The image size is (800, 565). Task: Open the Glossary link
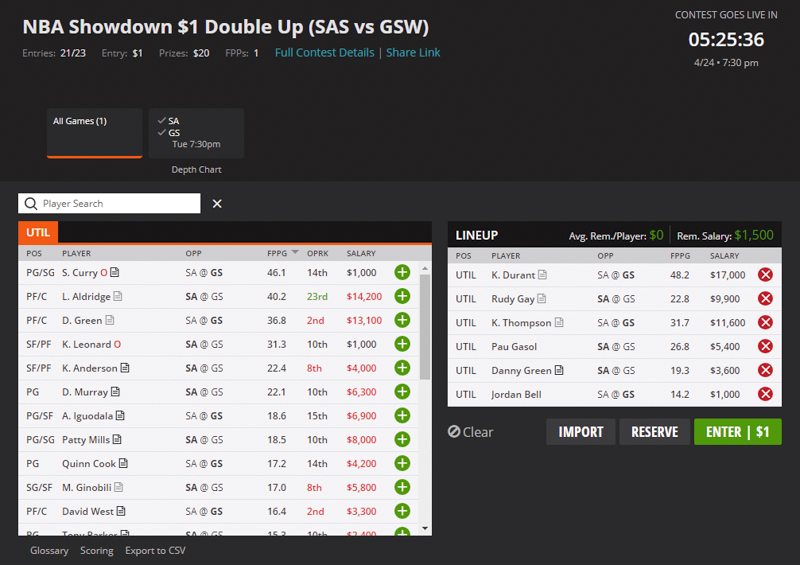coord(49,550)
